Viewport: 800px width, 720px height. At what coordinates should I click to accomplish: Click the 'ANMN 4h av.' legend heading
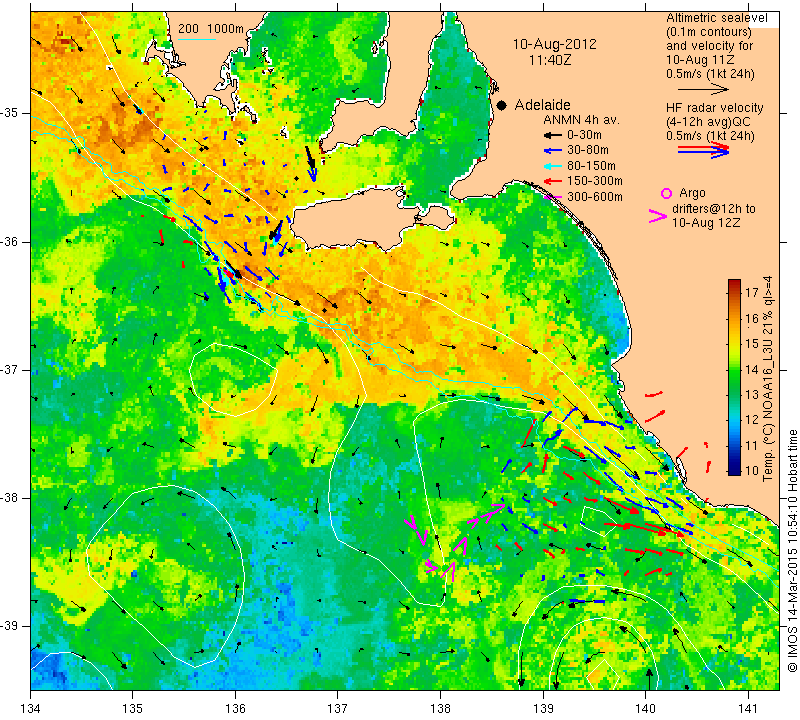pos(581,120)
